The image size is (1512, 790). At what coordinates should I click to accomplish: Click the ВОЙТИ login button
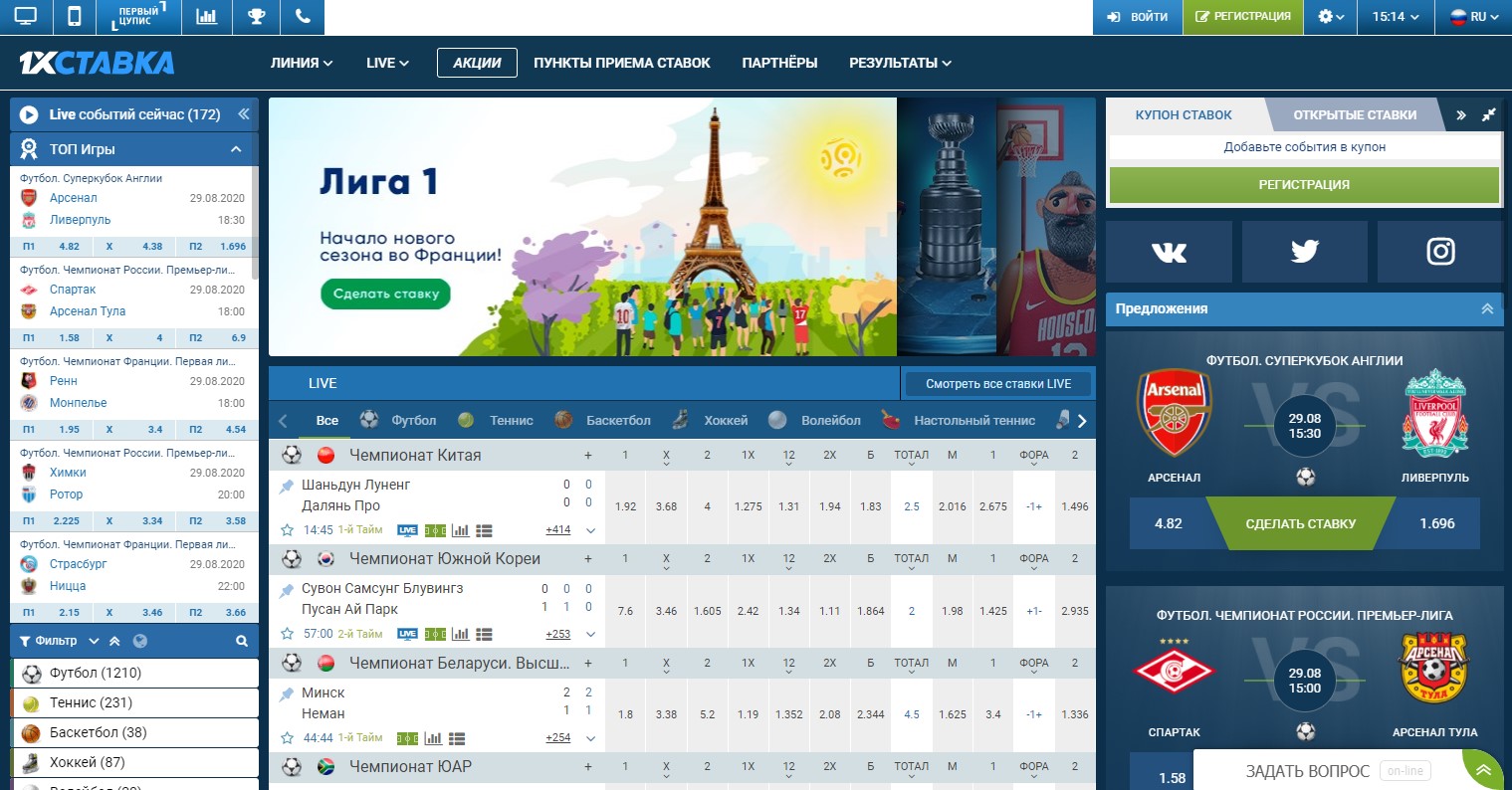(1138, 17)
